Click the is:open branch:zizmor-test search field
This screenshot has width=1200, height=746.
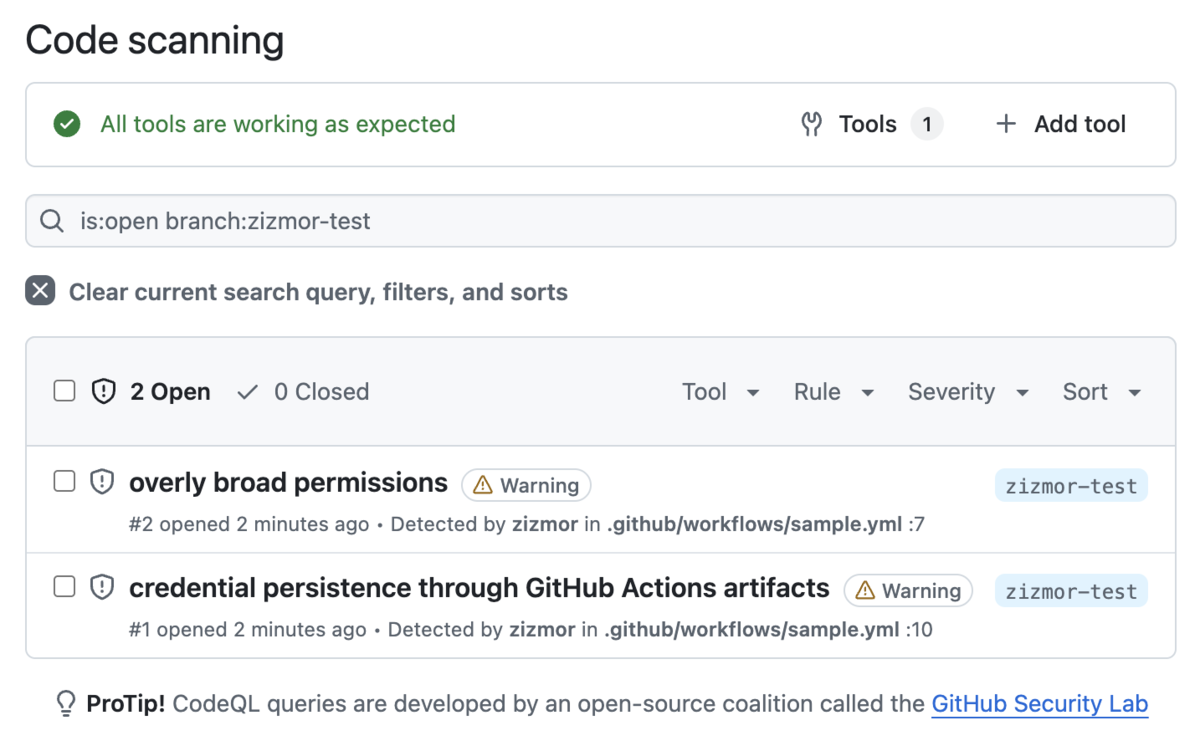pyautogui.click(x=600, y=221)
